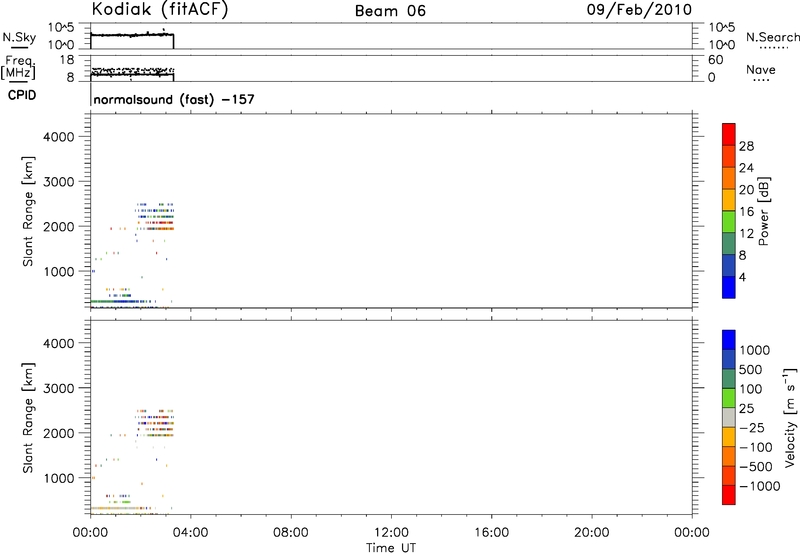800x554 pixels.
Task: Click the red bottom segment of Velocity colorbar
Action: click(x=729, y=495)
